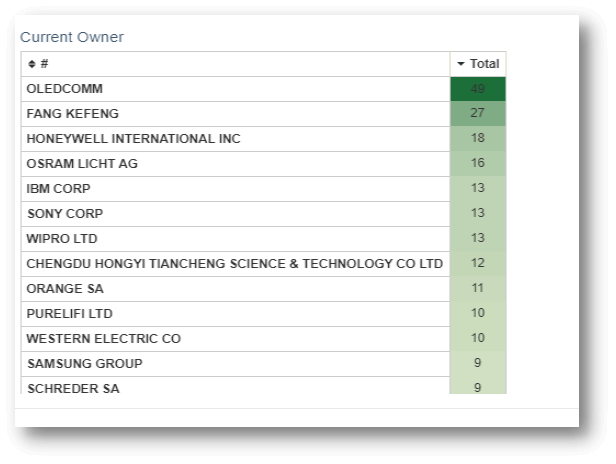
Task: Click WIPRO LTD's total of 13
Action: [x=478, y=238]
